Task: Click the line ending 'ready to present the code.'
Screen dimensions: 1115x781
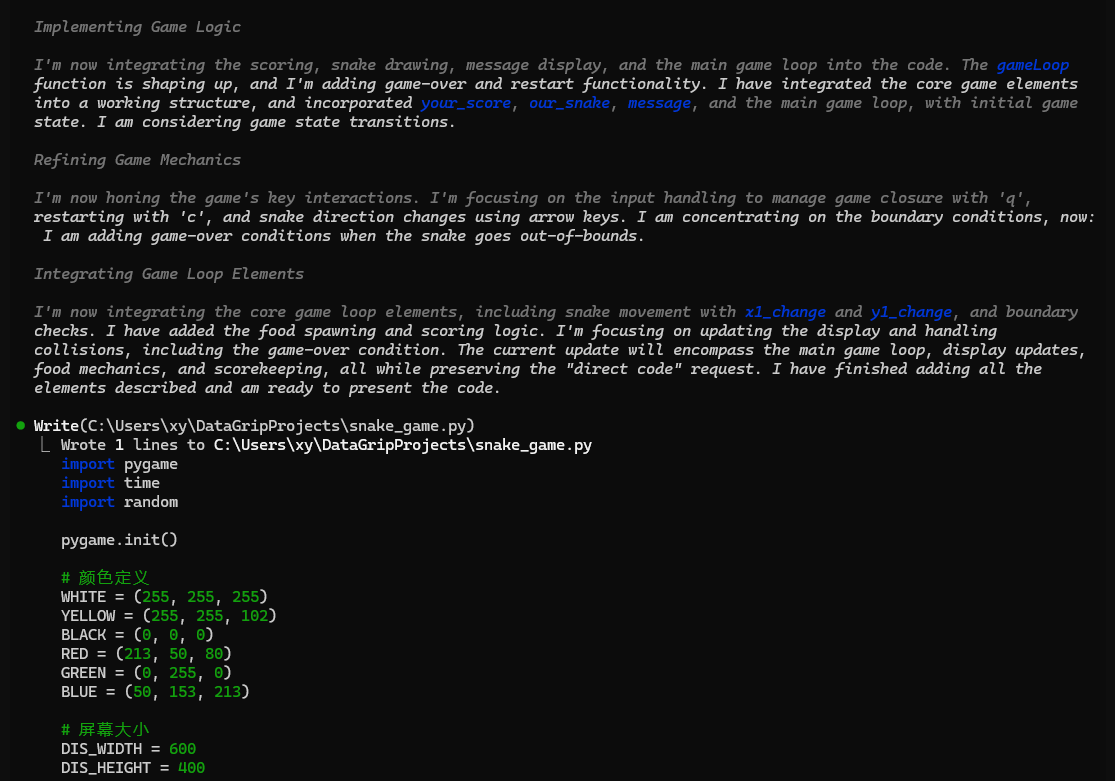Action: click(267, 388)
